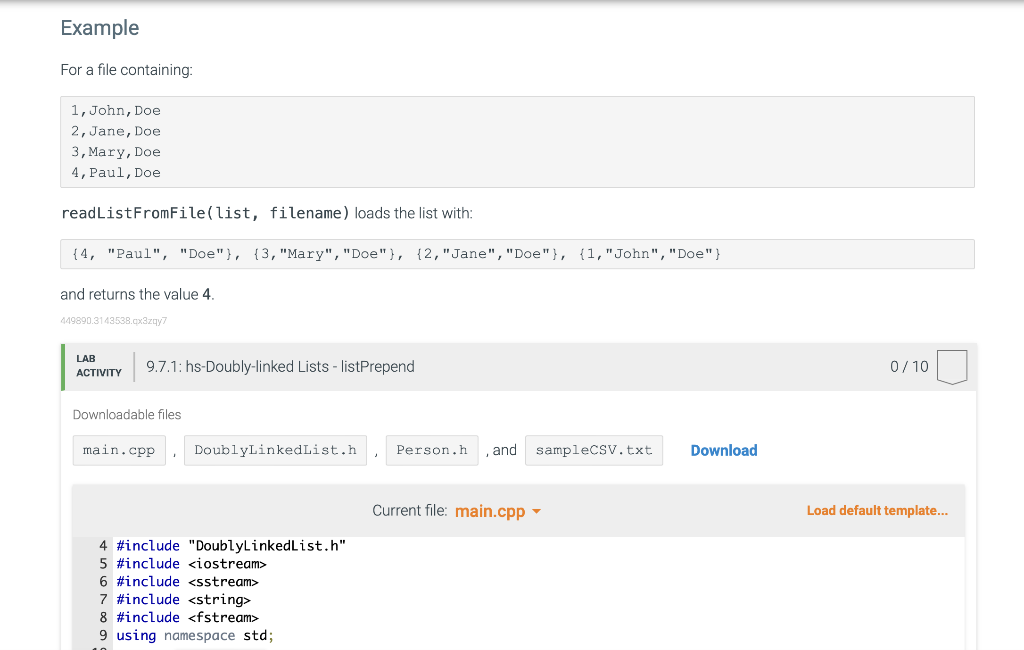
Task: Click the Example section heading
Action: [99, 28]
